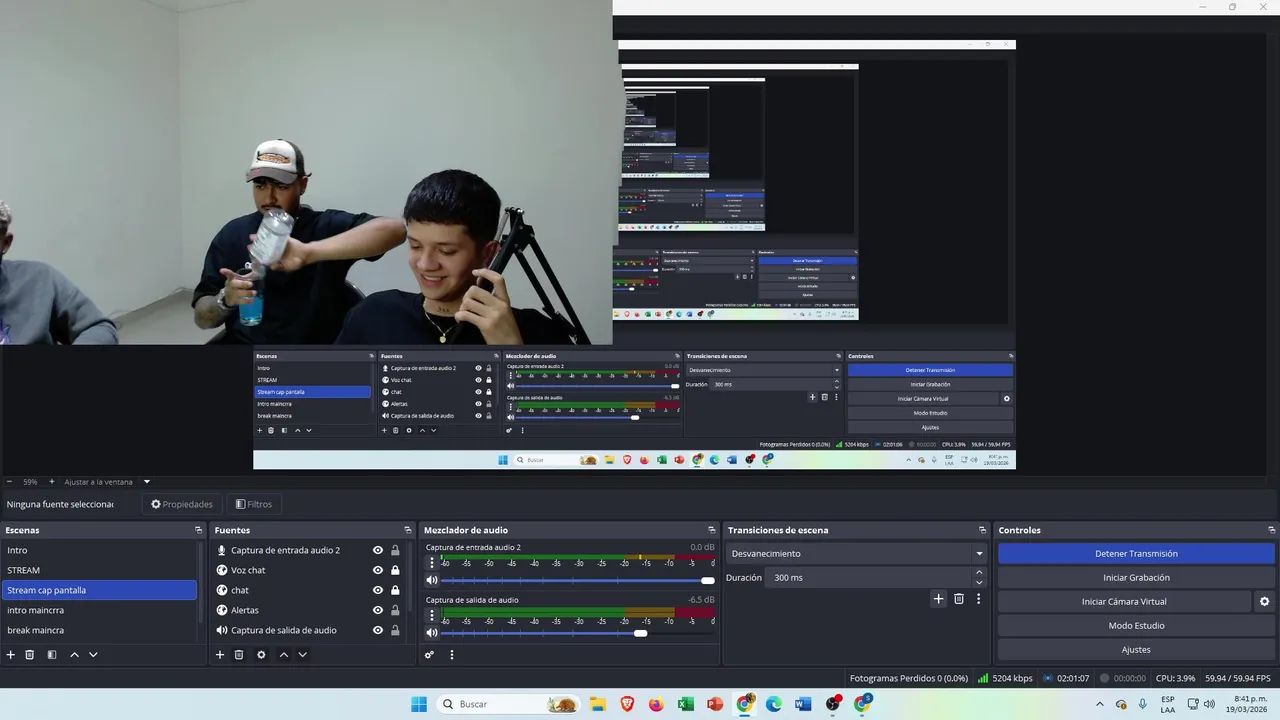Screen dimensions: 1280x720
Task: Hide Captura de entrada audio 2 source
Action: pos(378,550)
